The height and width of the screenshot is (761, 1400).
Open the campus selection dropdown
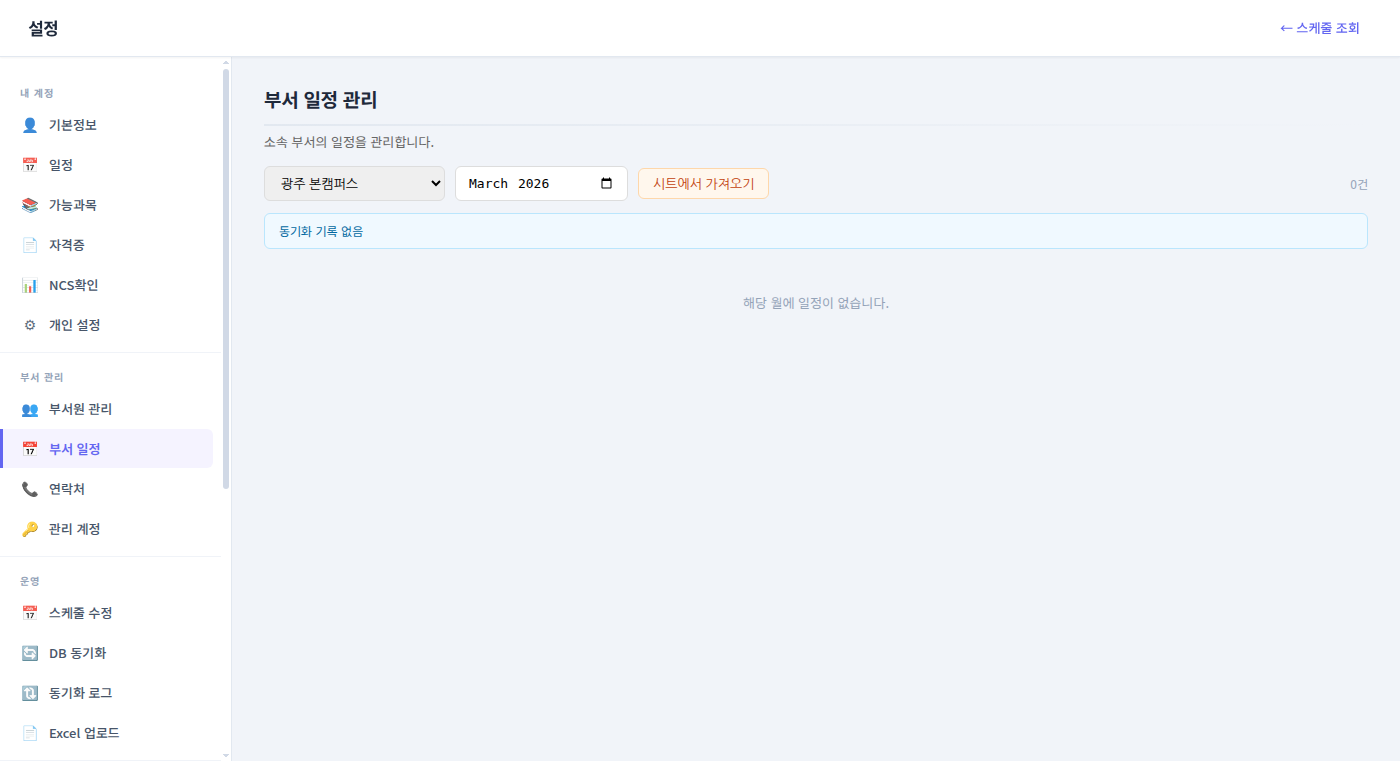click(354, 183)
